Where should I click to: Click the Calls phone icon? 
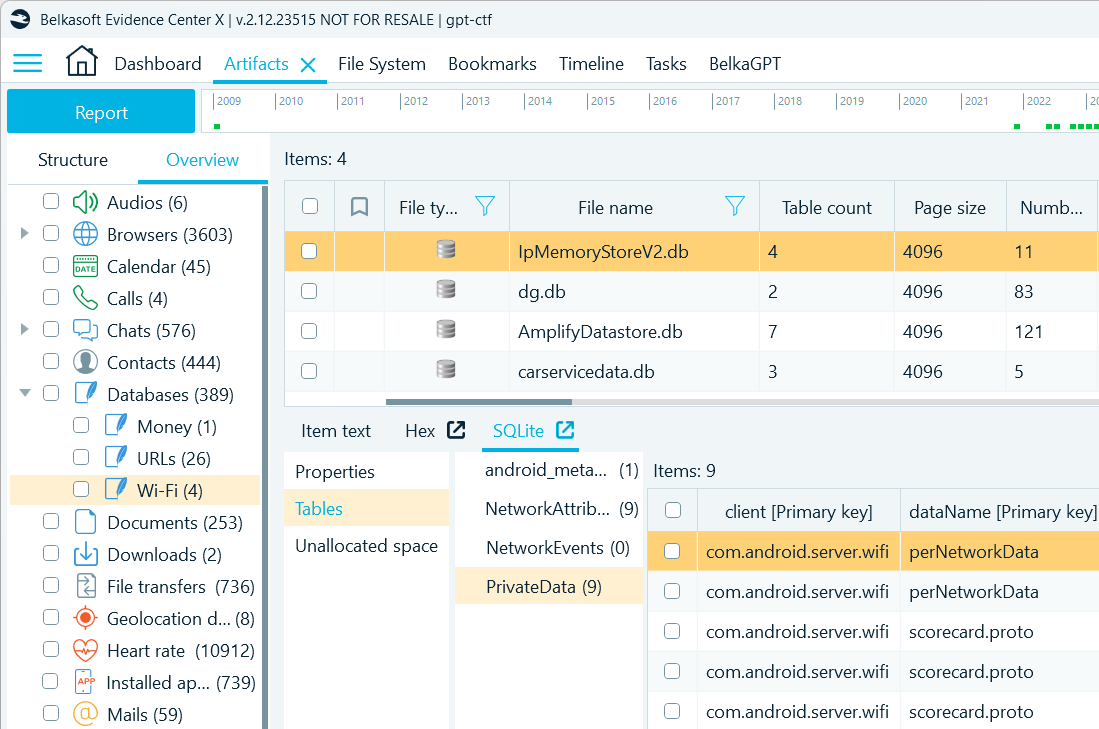point(86,298)
